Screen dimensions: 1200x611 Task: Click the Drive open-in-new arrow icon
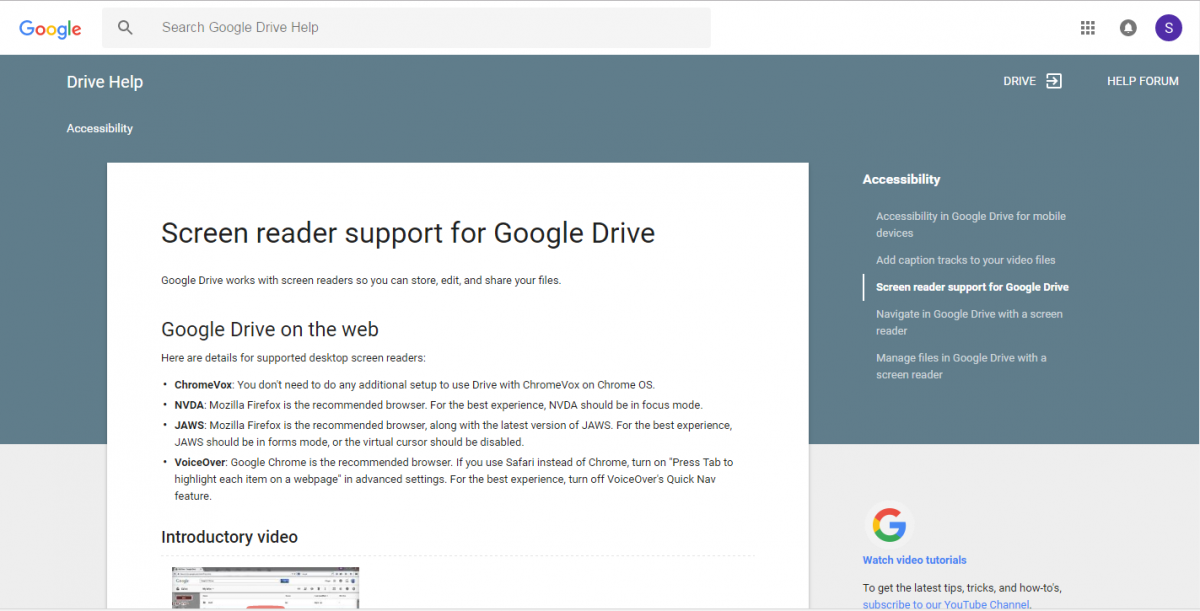click(1054, 81)
